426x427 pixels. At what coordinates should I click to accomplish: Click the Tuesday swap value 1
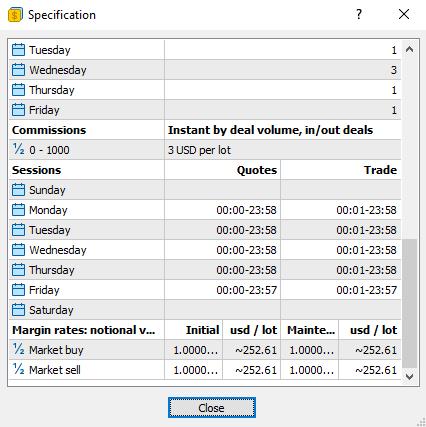tap(394, 50)
